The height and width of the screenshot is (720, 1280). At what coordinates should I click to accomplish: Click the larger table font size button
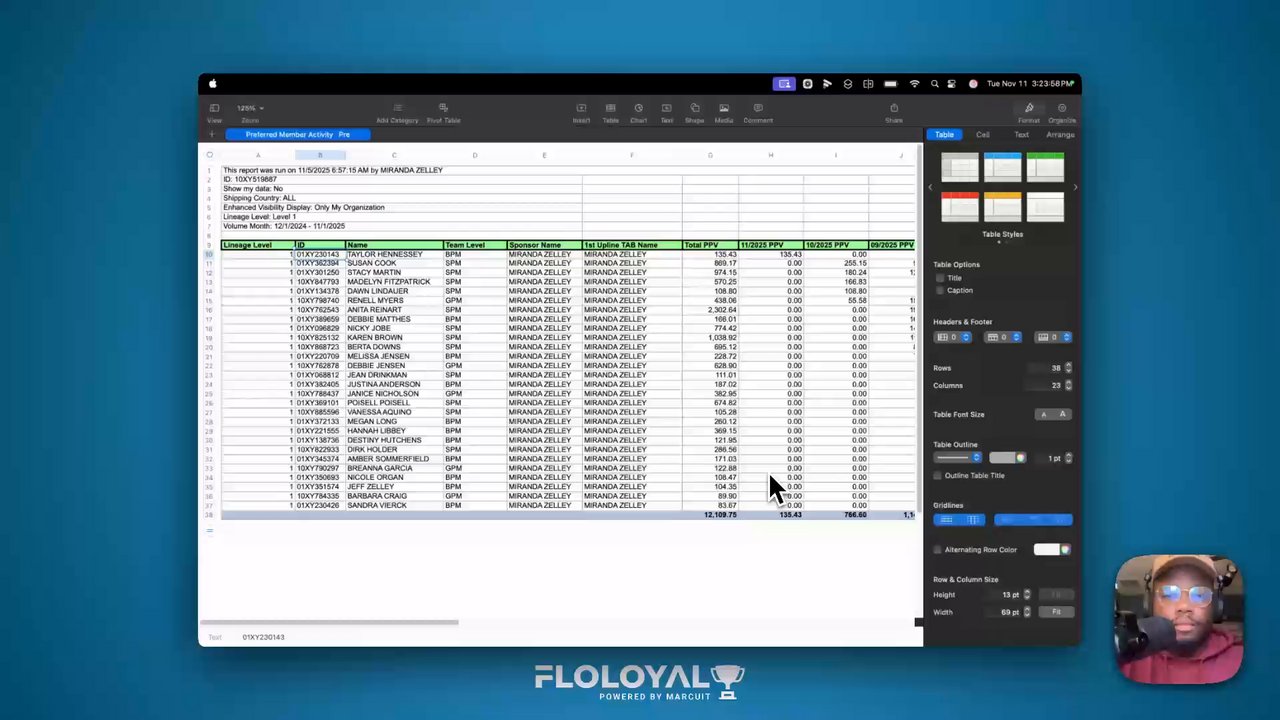coord(1063,414)
